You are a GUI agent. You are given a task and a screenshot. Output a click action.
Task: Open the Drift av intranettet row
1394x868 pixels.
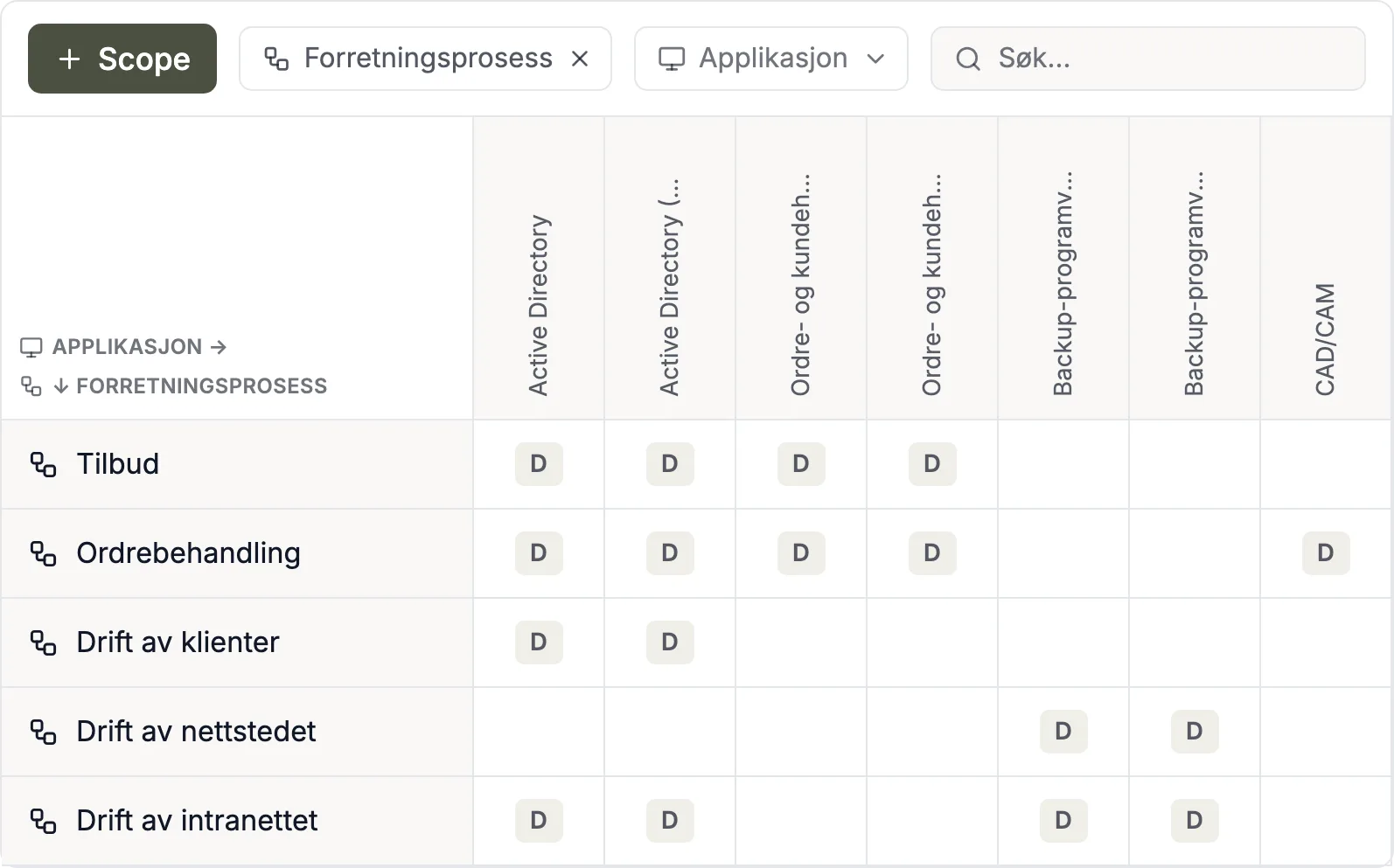[x=237, y=821]
